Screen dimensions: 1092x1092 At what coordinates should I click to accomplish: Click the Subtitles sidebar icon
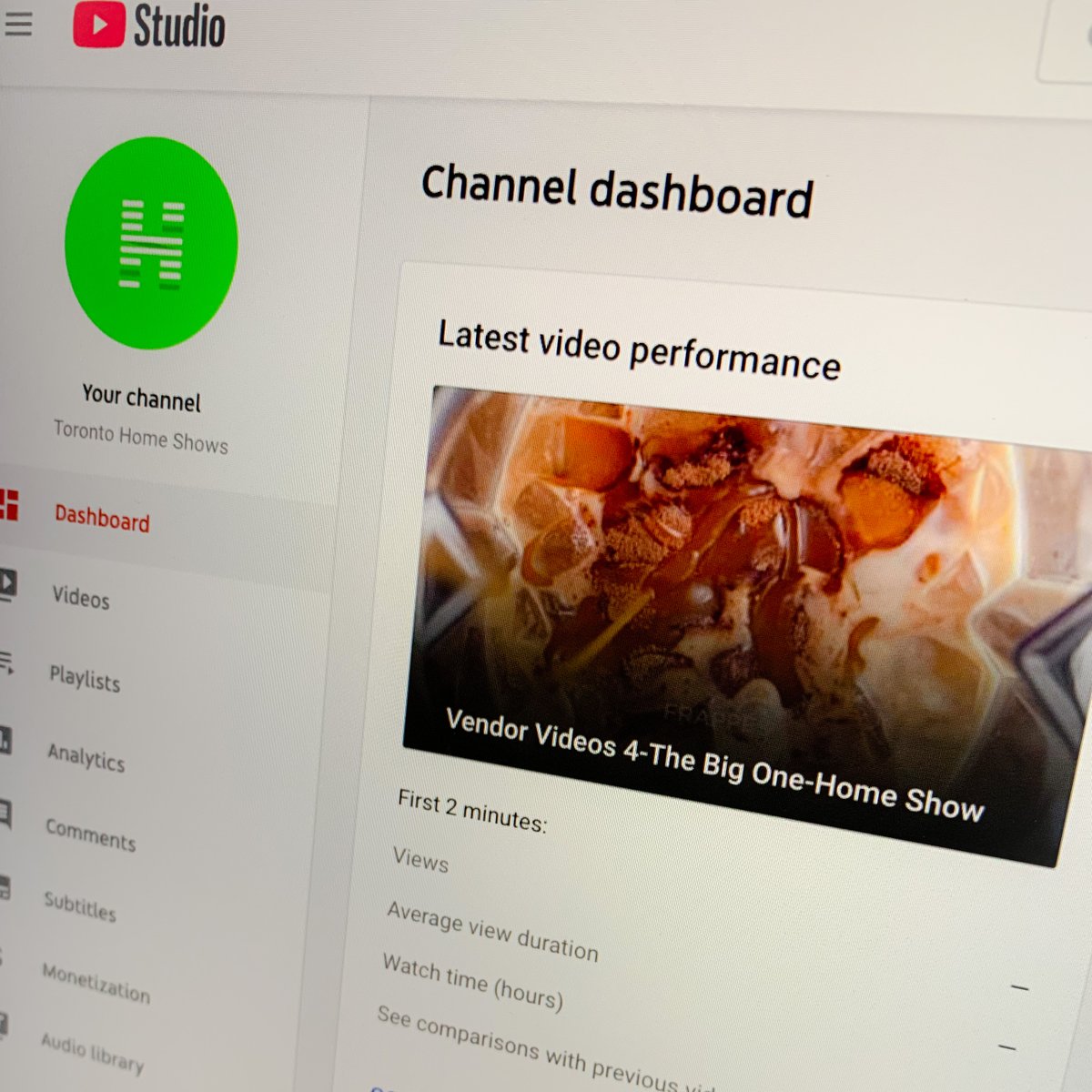[x=4, y=887]
